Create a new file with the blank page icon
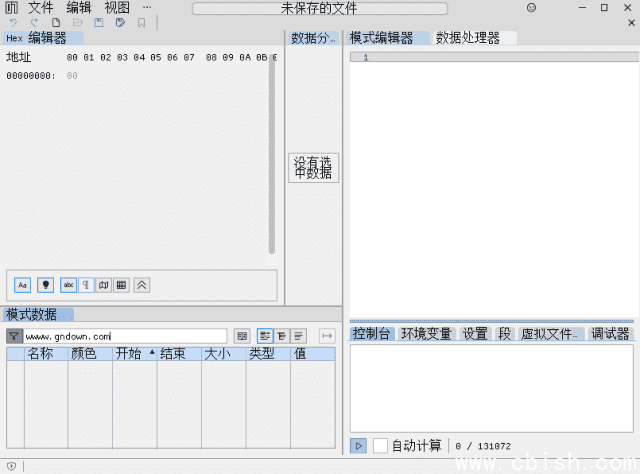The width and height of the screenshot is (640, 474). 56,23
